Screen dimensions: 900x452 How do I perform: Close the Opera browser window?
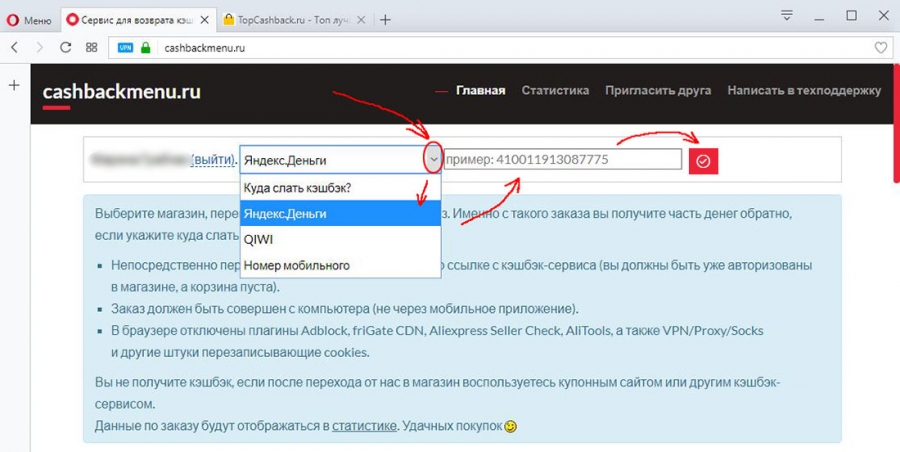(884, 16)
